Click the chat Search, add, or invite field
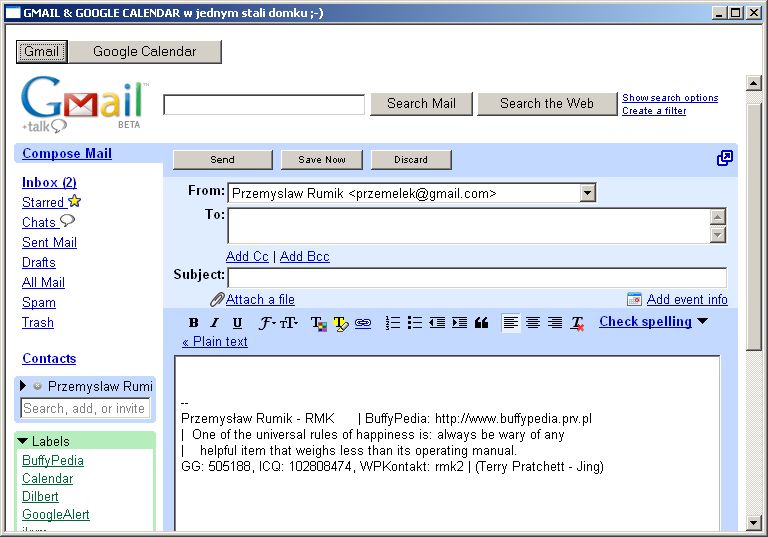This screenshot has height=537, width=768. pos(85,408)
